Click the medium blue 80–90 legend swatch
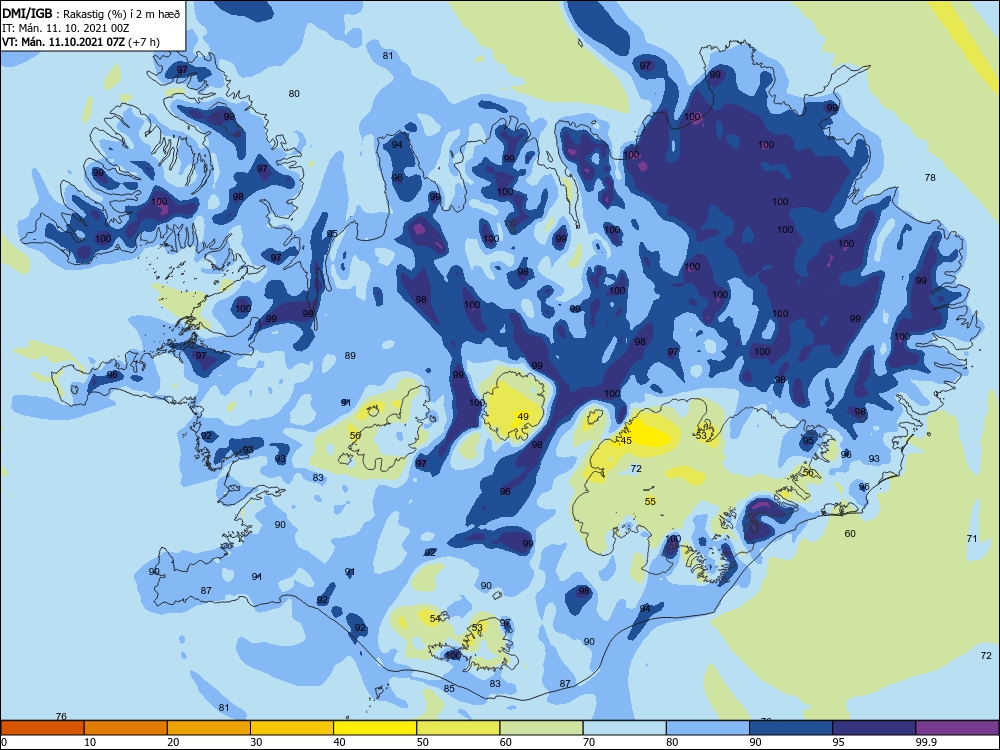 708,728
